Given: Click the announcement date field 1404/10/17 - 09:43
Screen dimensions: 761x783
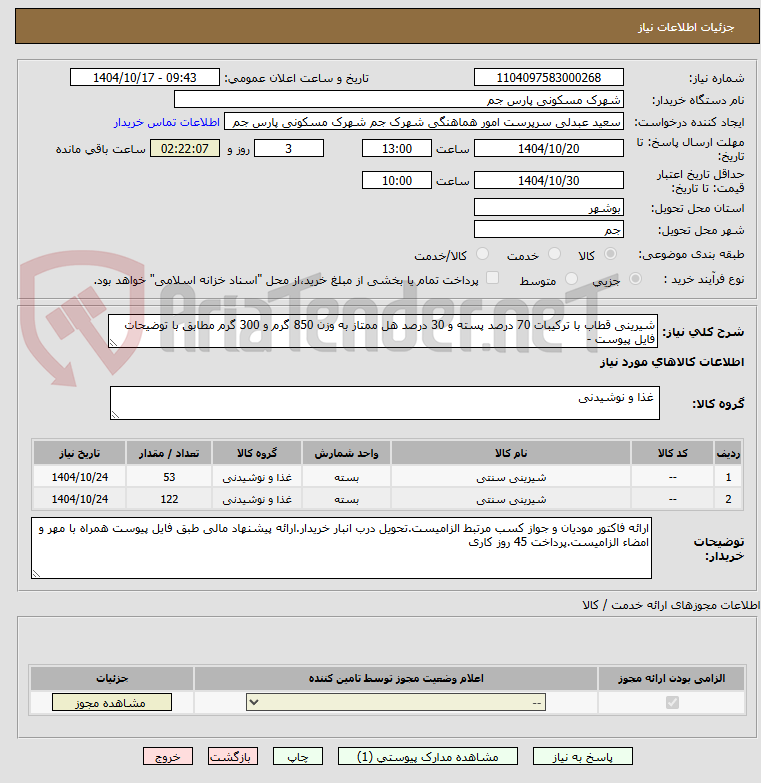Looking at the screenshot, I should tap(145, 77).
